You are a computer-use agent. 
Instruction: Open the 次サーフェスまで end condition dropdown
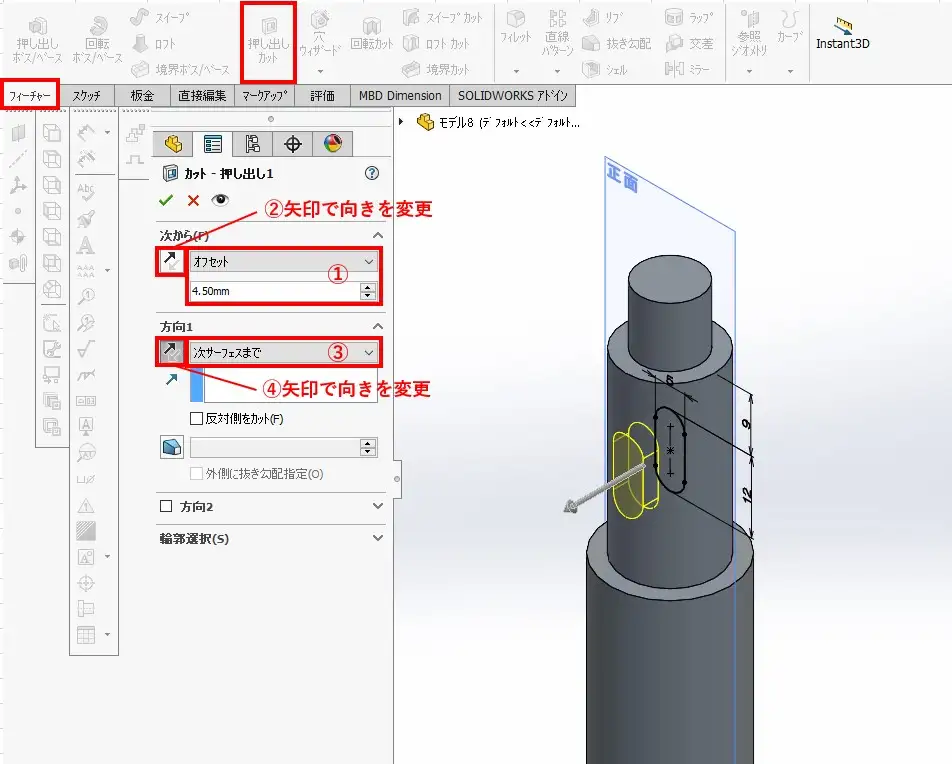click(x=283, y=352)
